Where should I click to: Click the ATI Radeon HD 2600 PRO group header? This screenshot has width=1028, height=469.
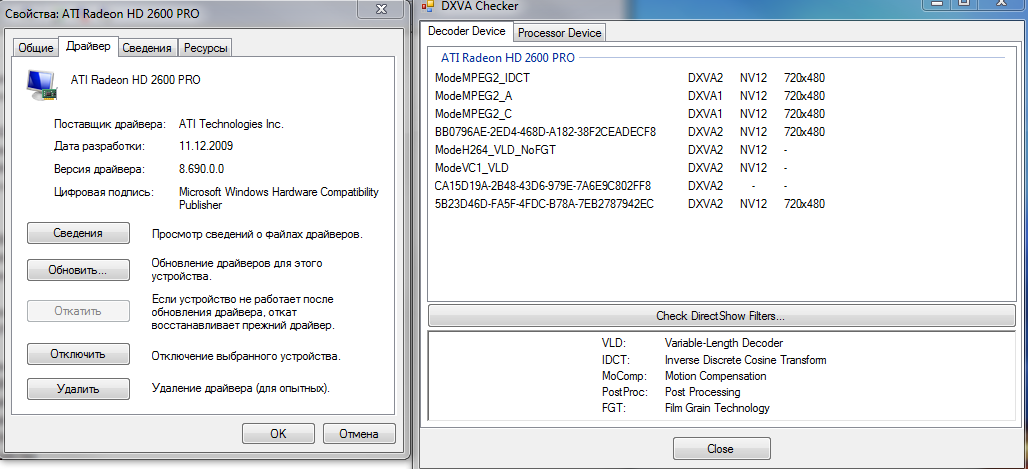[x=507, y=58]
